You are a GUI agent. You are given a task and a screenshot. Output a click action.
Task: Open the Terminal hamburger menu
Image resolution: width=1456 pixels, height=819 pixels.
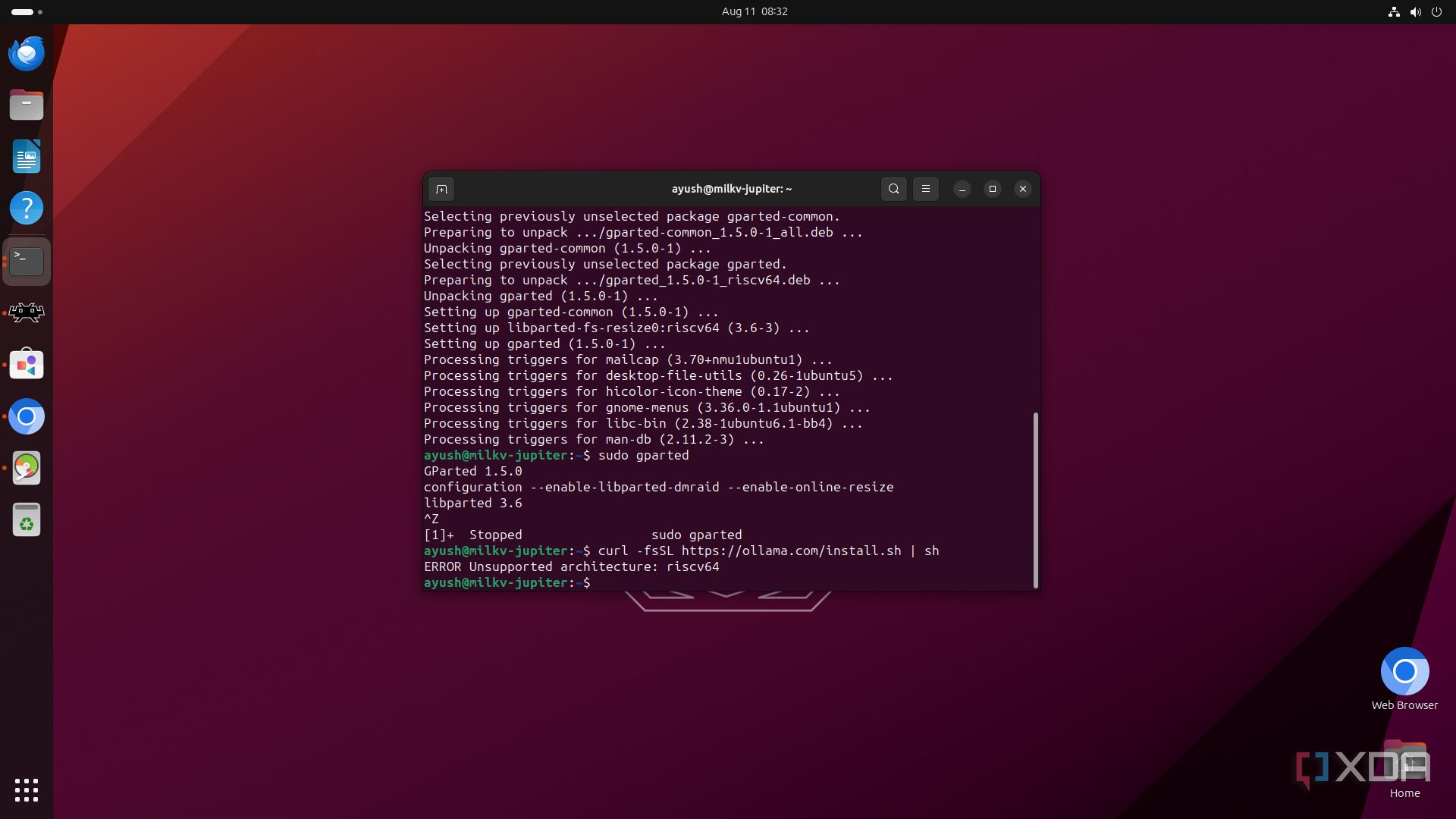(925, 189)
